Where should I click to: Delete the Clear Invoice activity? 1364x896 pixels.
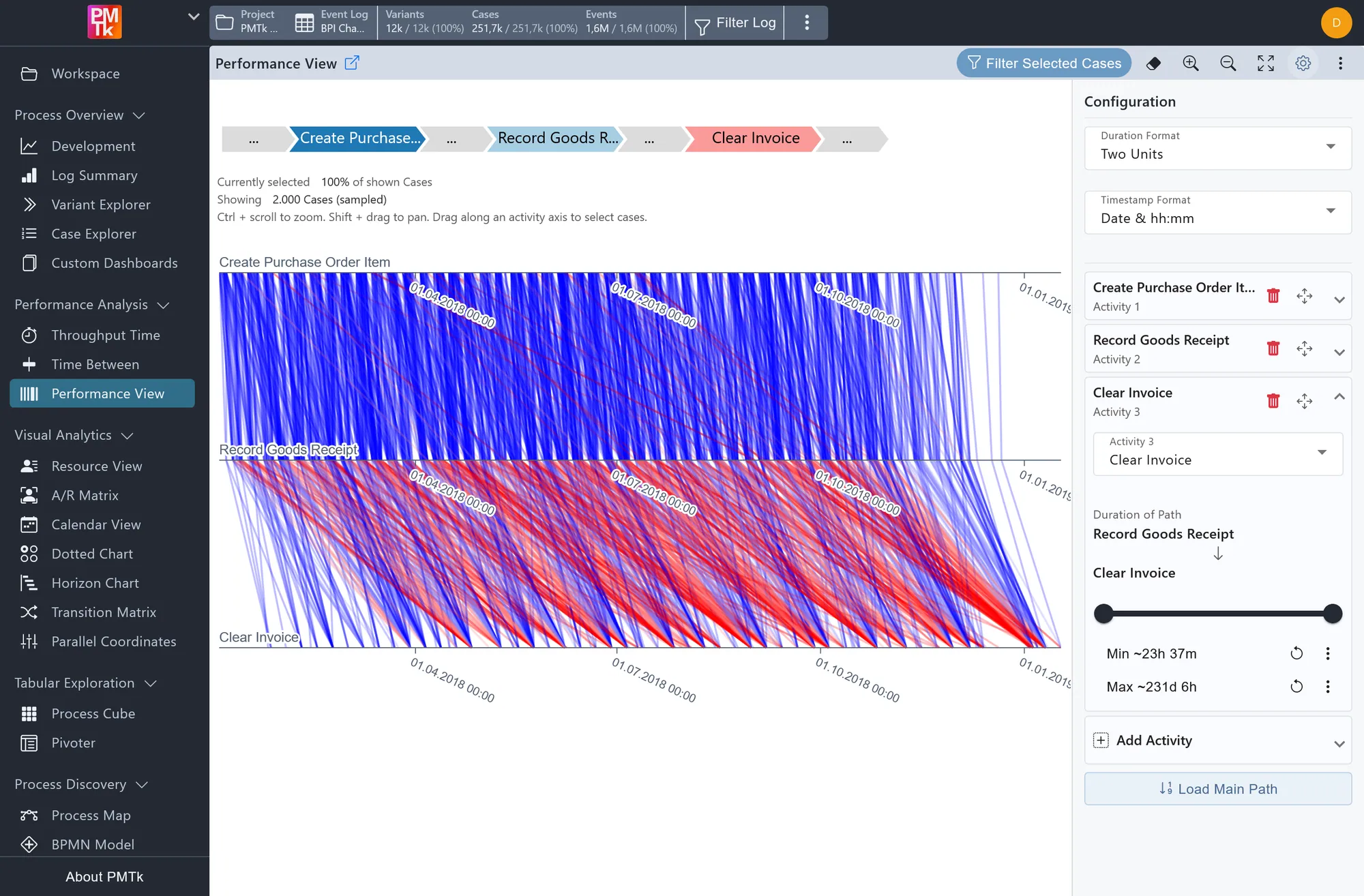point(1273,401)
